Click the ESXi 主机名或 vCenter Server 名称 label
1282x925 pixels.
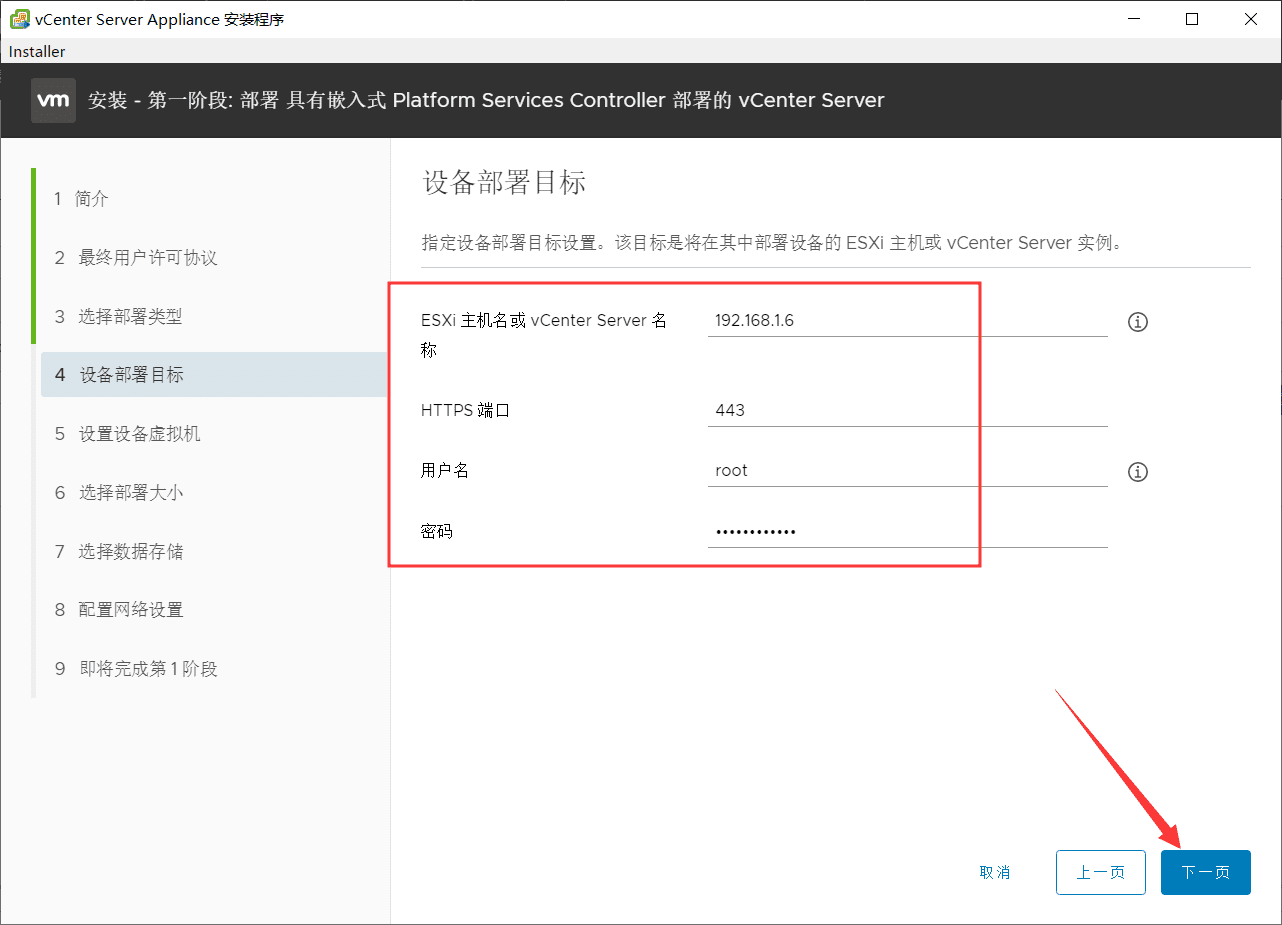(544, 335)
